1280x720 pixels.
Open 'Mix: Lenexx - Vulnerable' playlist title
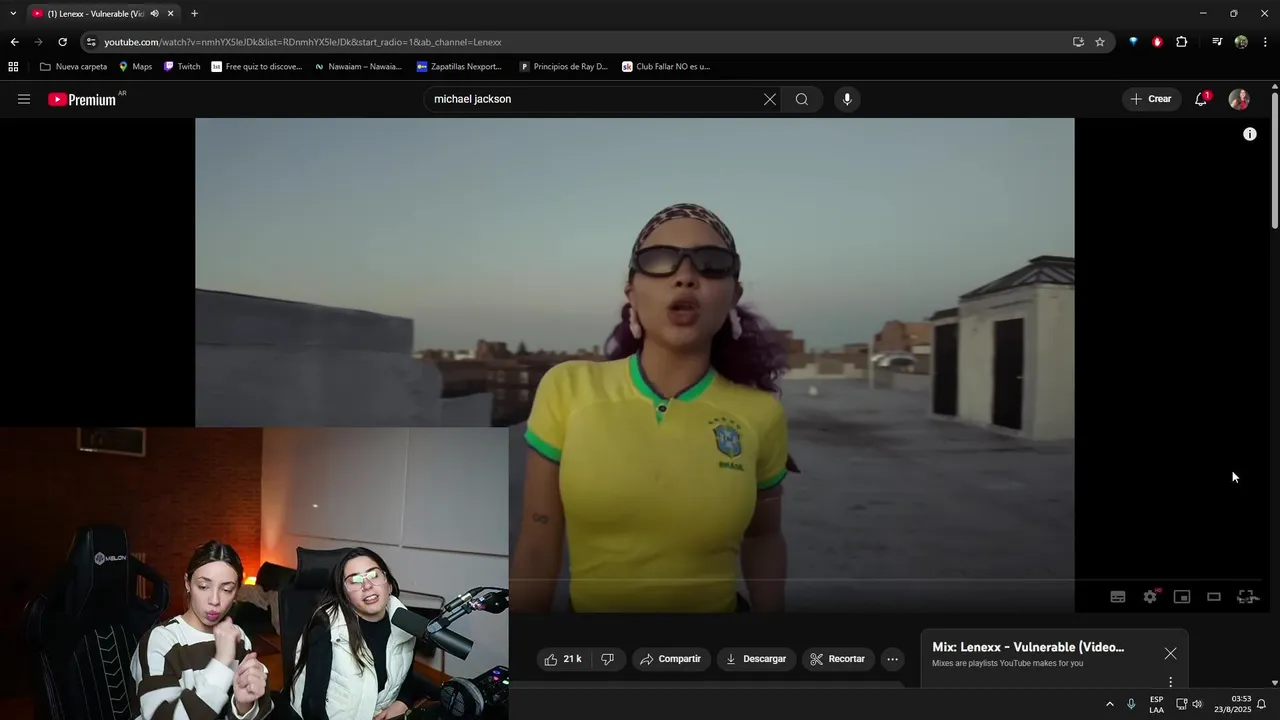(1028, 647)
